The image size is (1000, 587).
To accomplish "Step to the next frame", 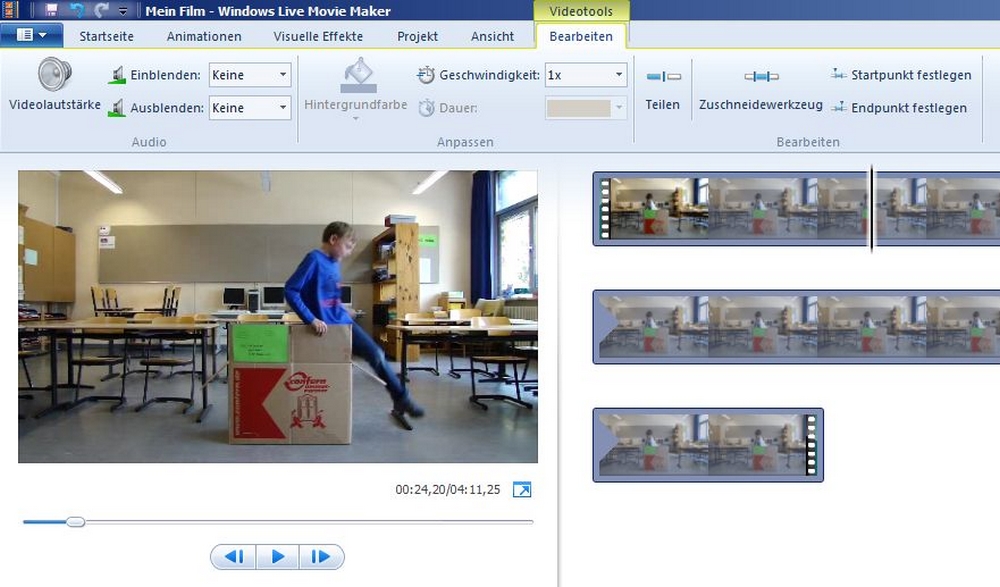I will pyautogui.click(x=321, y=557).
